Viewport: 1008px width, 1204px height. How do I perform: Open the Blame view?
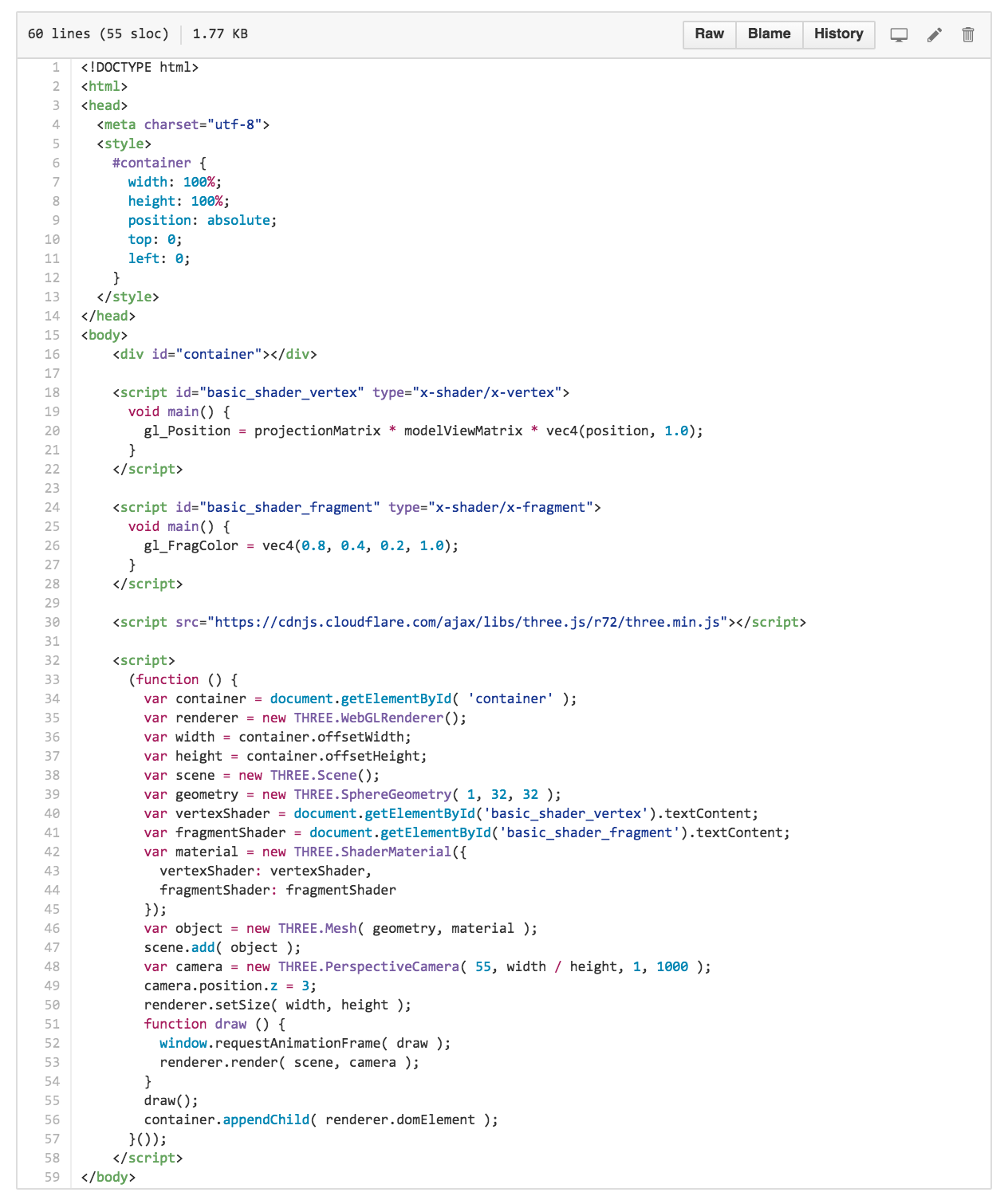(769, 33)
